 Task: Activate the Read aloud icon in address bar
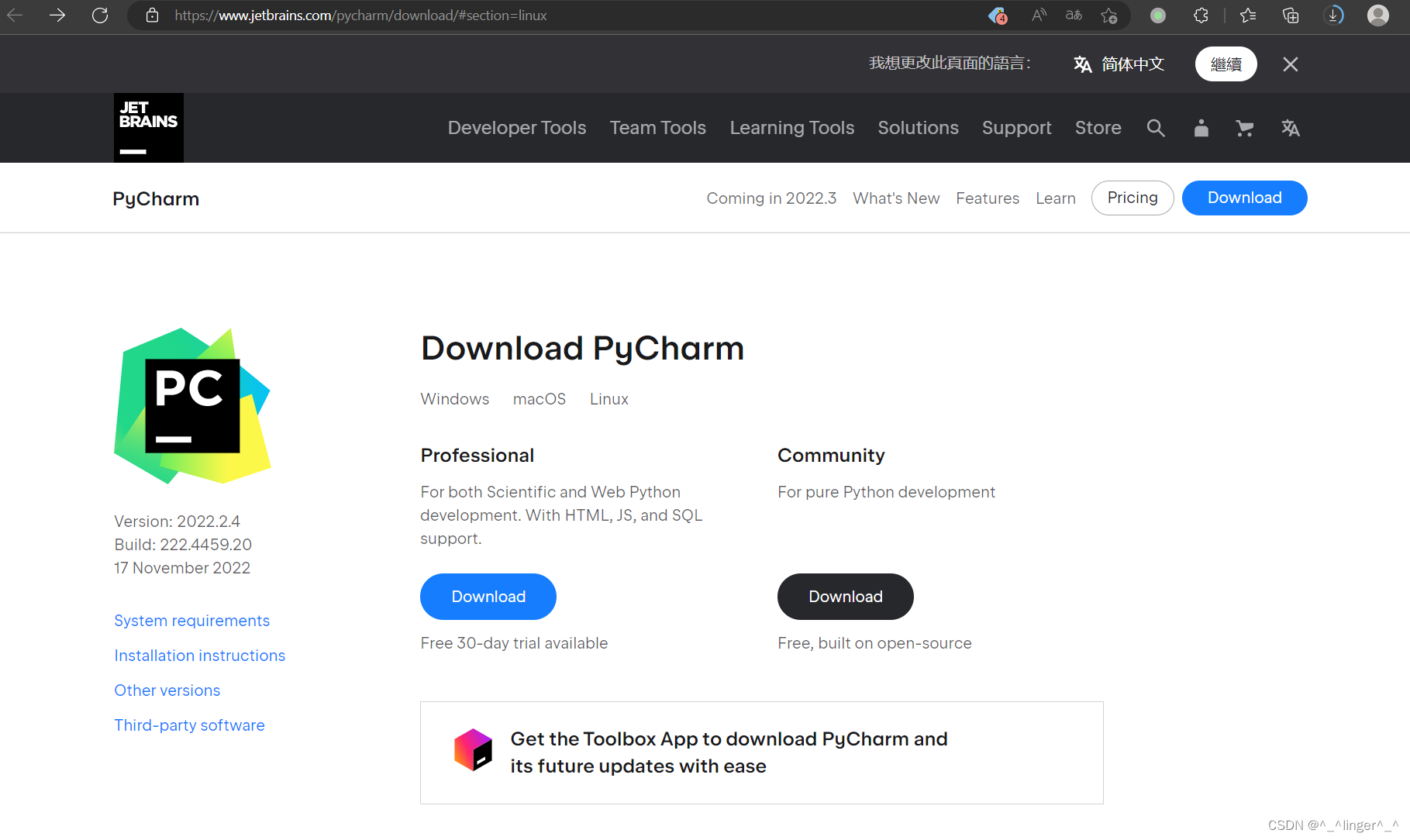(1039, 15)
